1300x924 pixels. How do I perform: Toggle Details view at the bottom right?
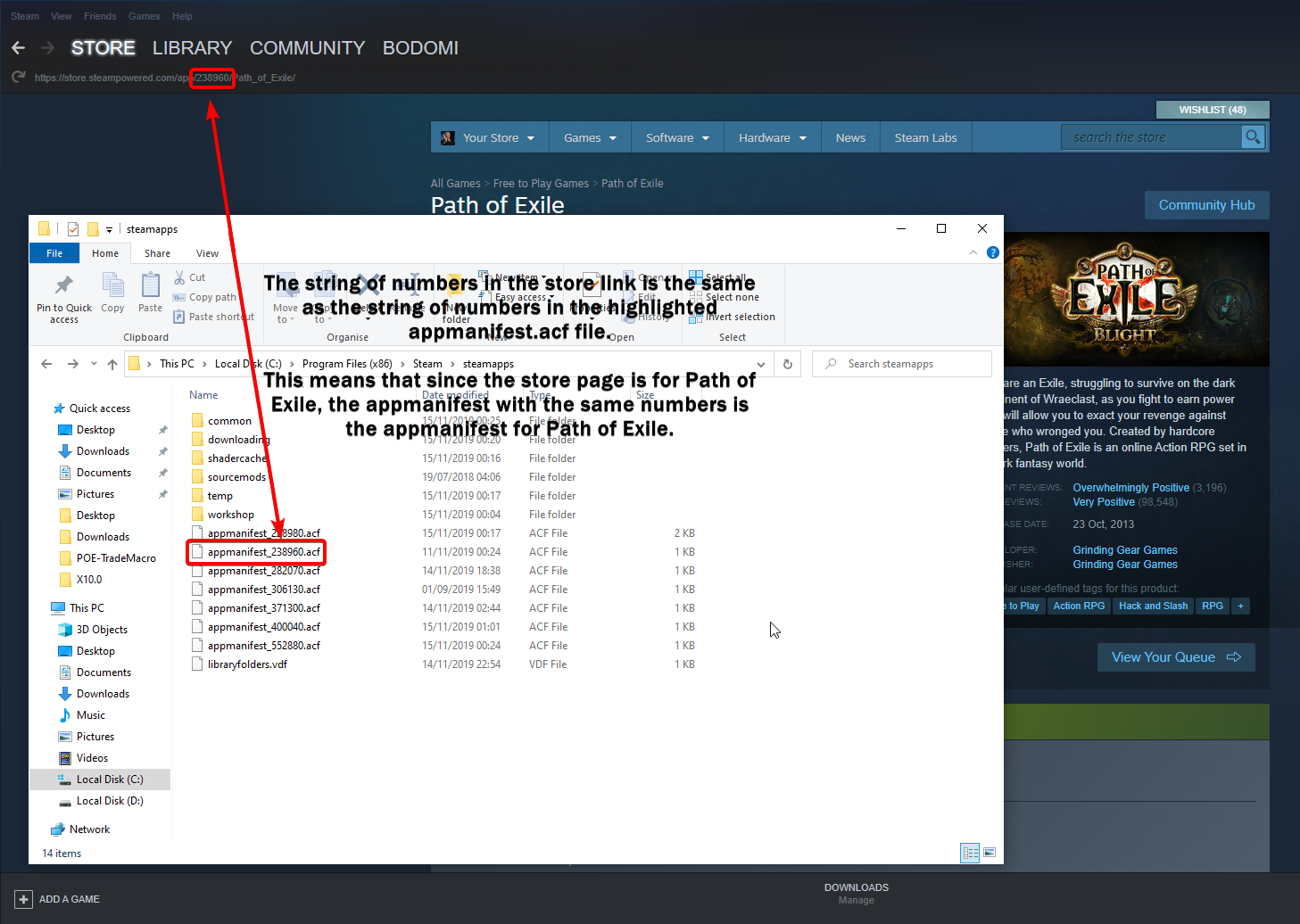pyautogui.click(x=970, y=853)
